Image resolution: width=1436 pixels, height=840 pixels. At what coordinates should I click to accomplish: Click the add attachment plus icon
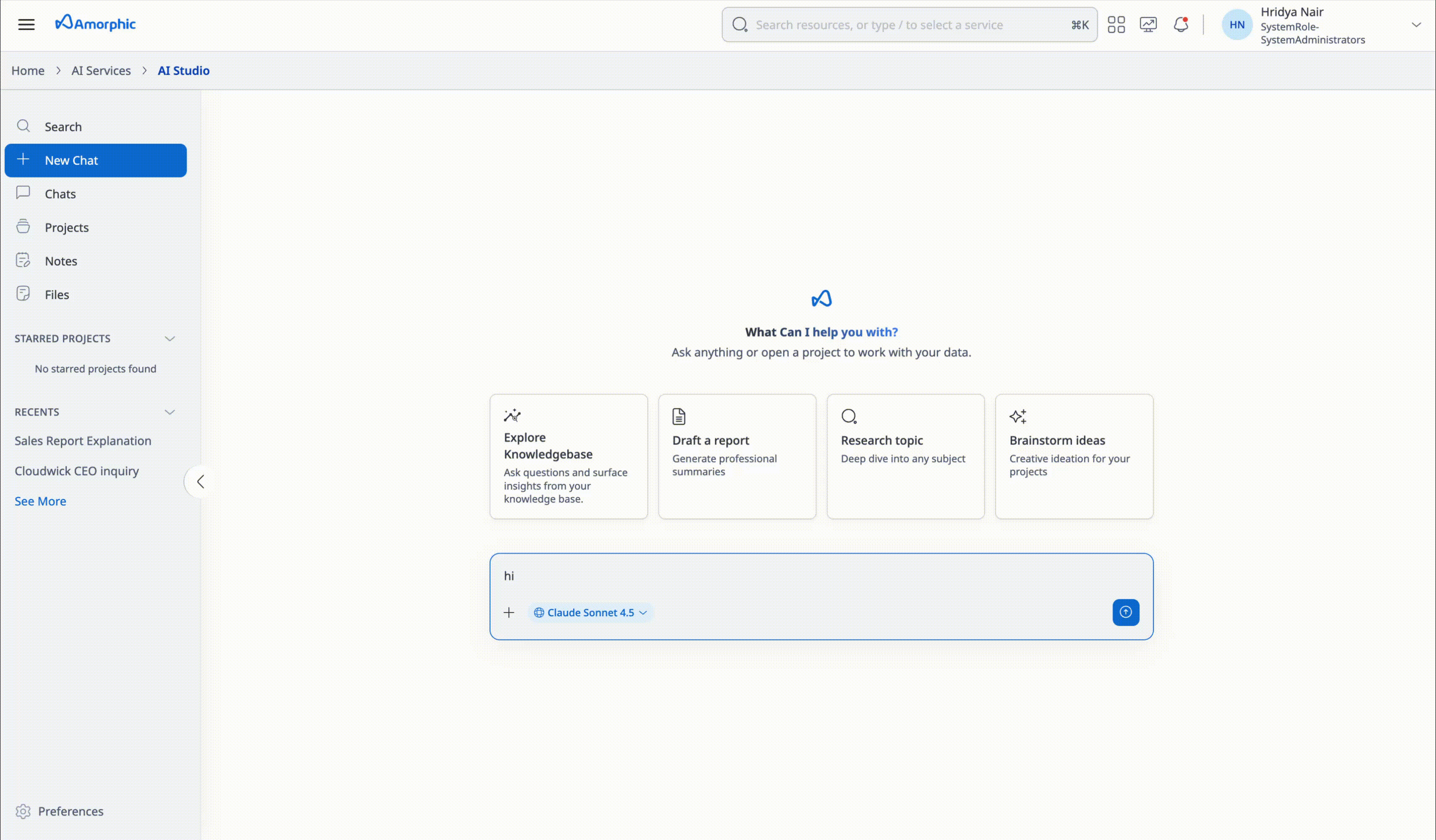point(509,613)
